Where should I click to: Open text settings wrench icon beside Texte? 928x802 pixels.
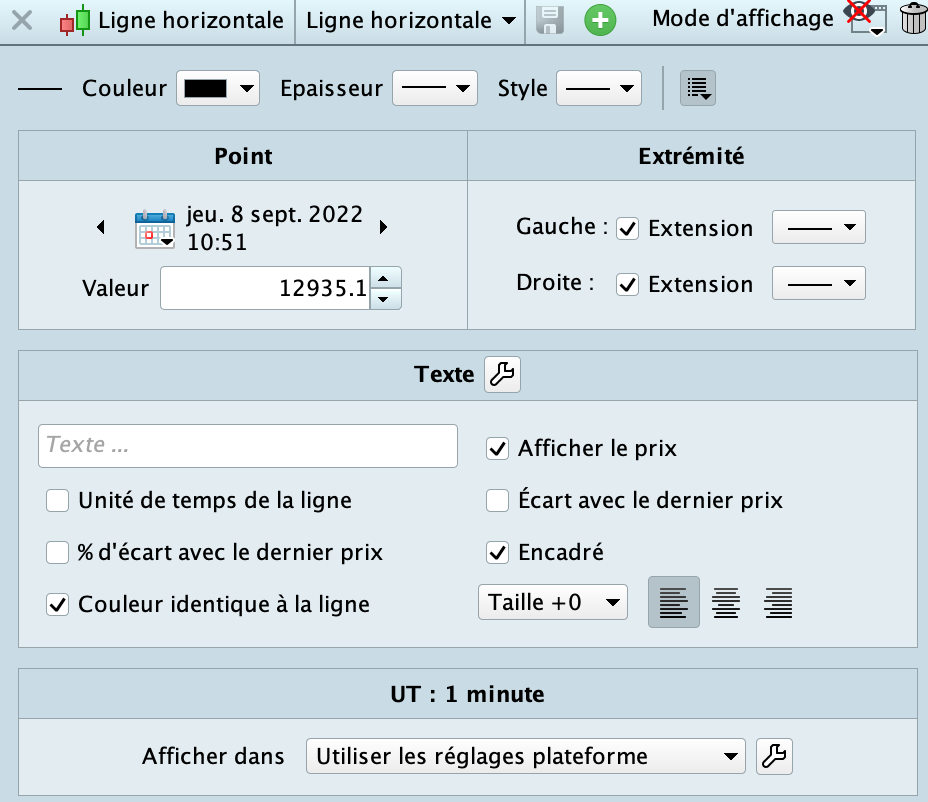502,375
